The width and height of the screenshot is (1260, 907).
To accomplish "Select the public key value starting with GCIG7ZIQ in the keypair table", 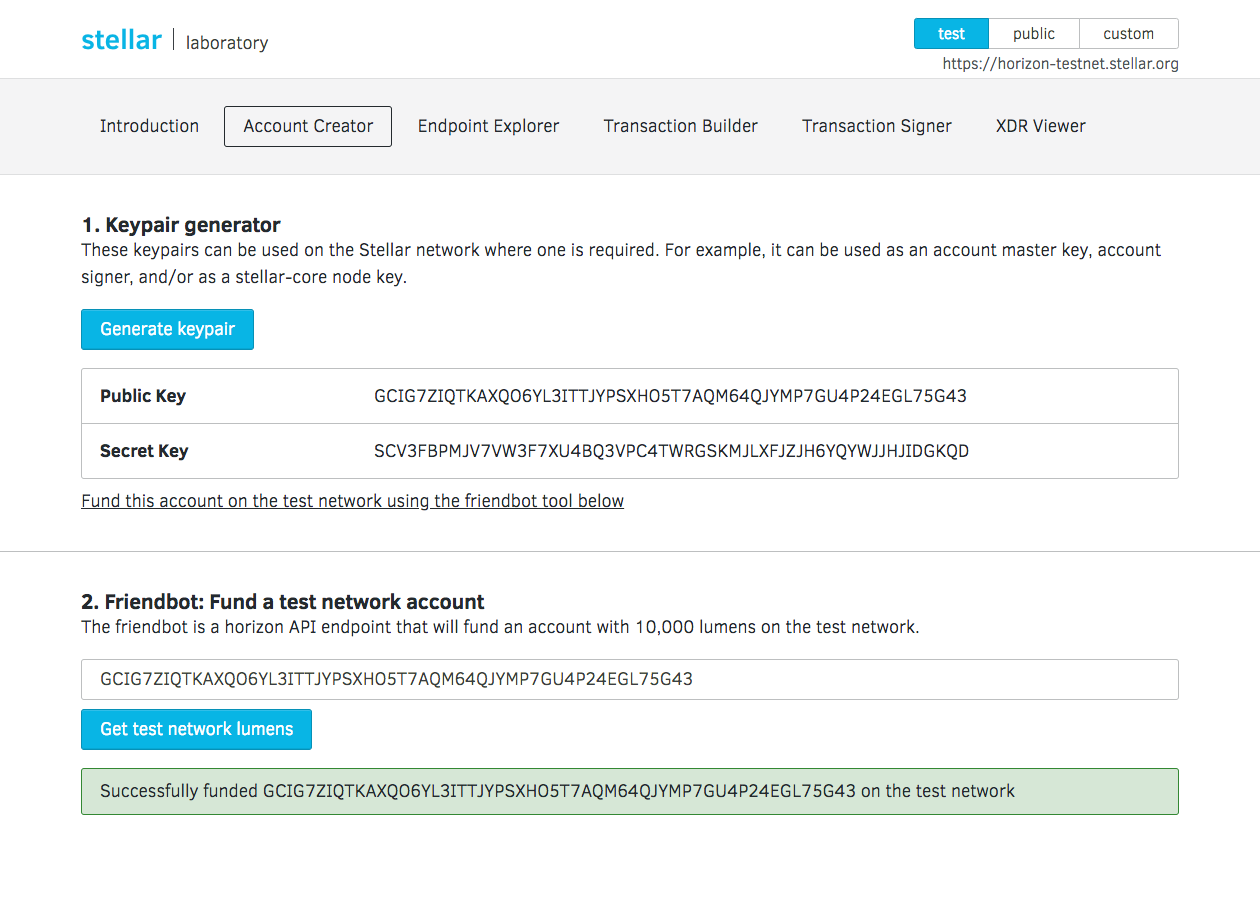I will (x=670, y=396).
